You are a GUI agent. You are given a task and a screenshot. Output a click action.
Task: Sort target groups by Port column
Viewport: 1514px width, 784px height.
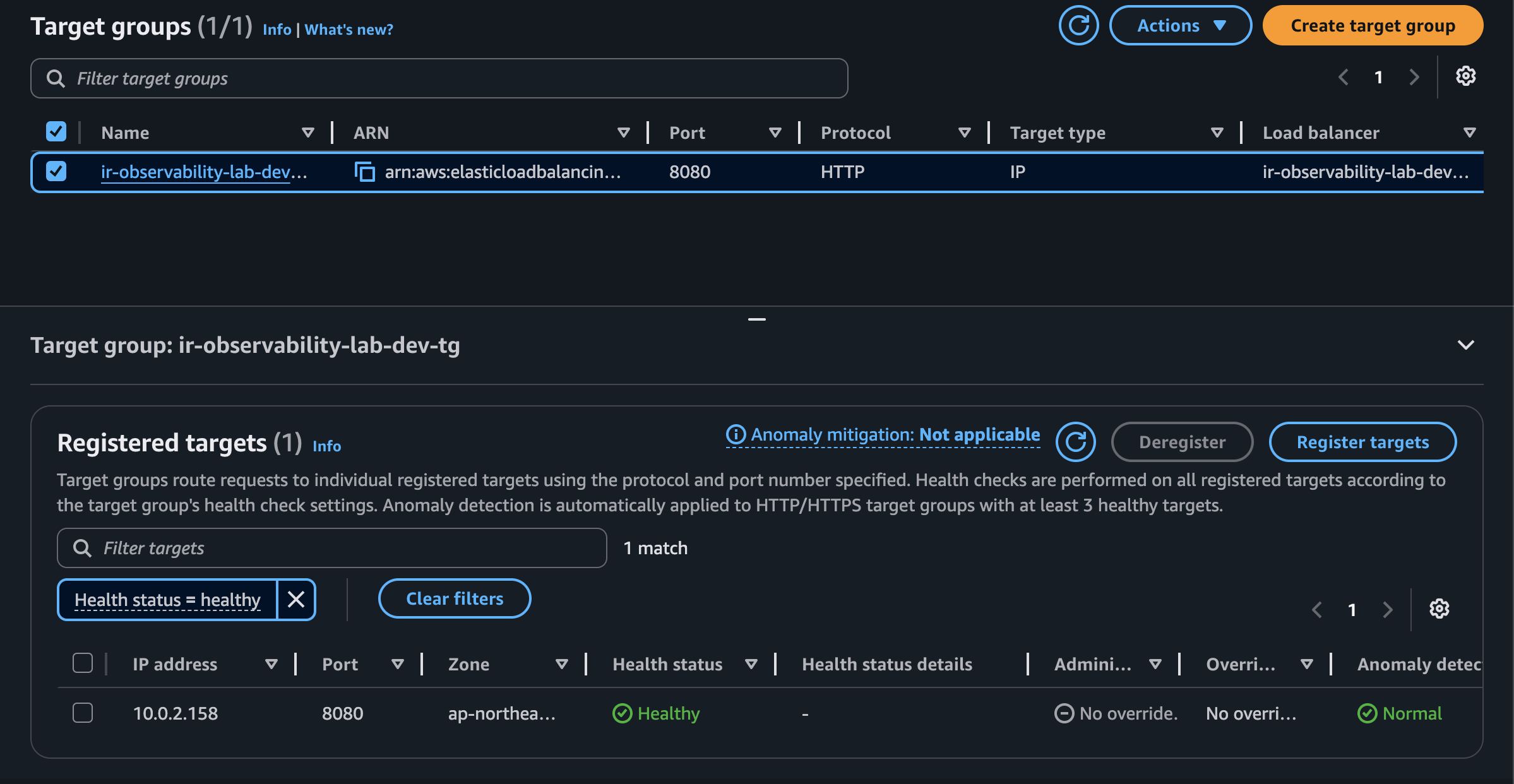[x=775, y=133]
